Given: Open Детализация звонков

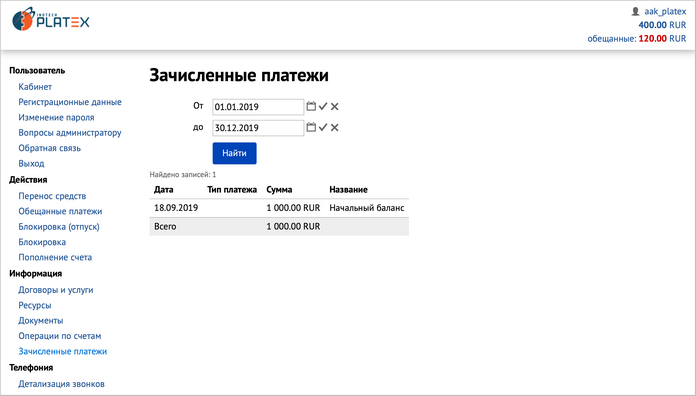Looking at the screenshot, I should click(x=61, y=384).
